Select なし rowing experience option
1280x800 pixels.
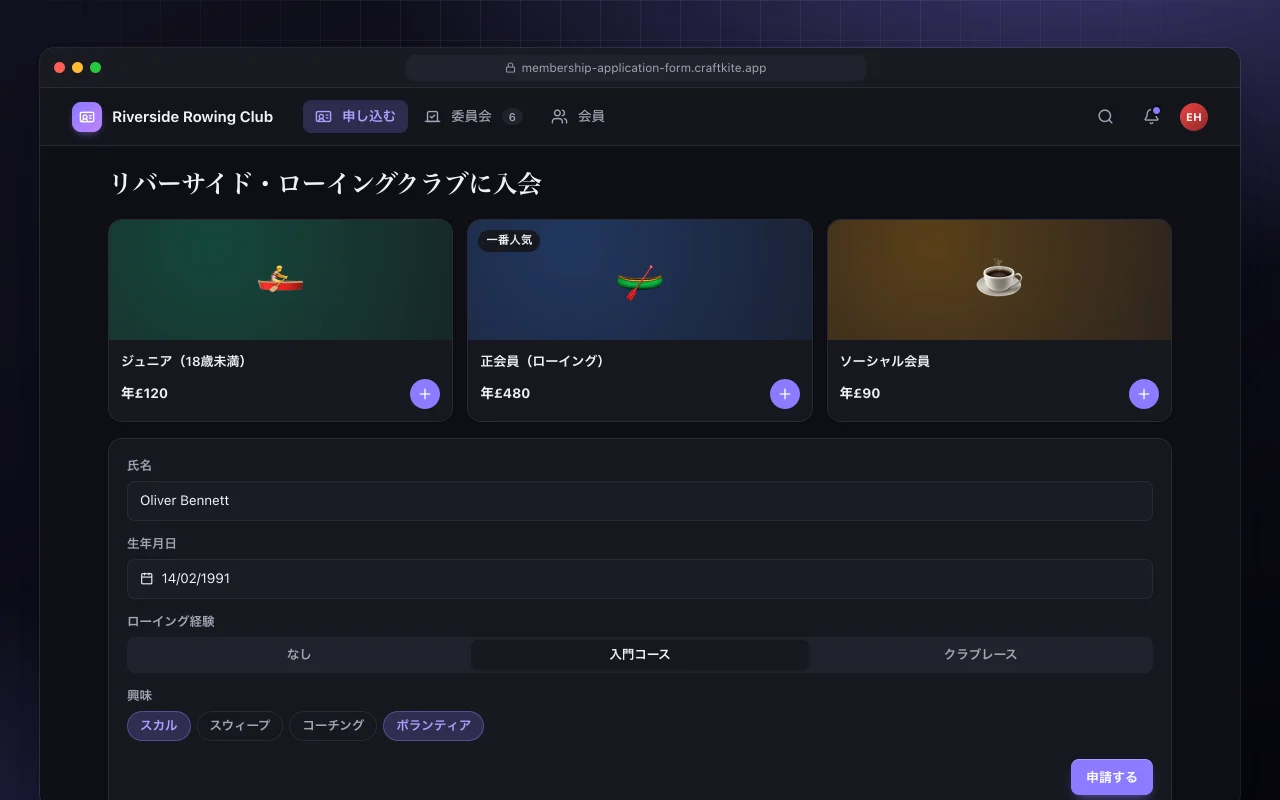coord(299,654)
